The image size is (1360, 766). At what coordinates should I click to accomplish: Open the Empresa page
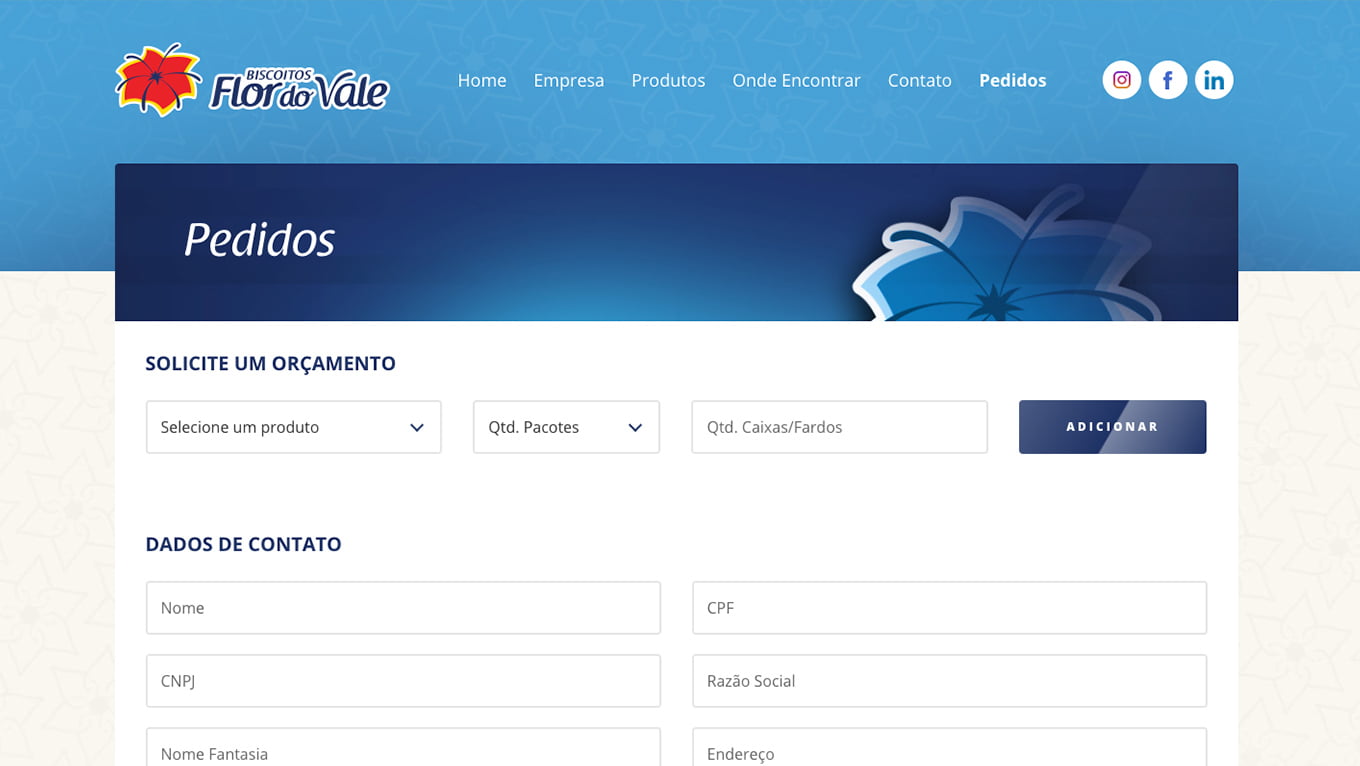coord(568,81)
